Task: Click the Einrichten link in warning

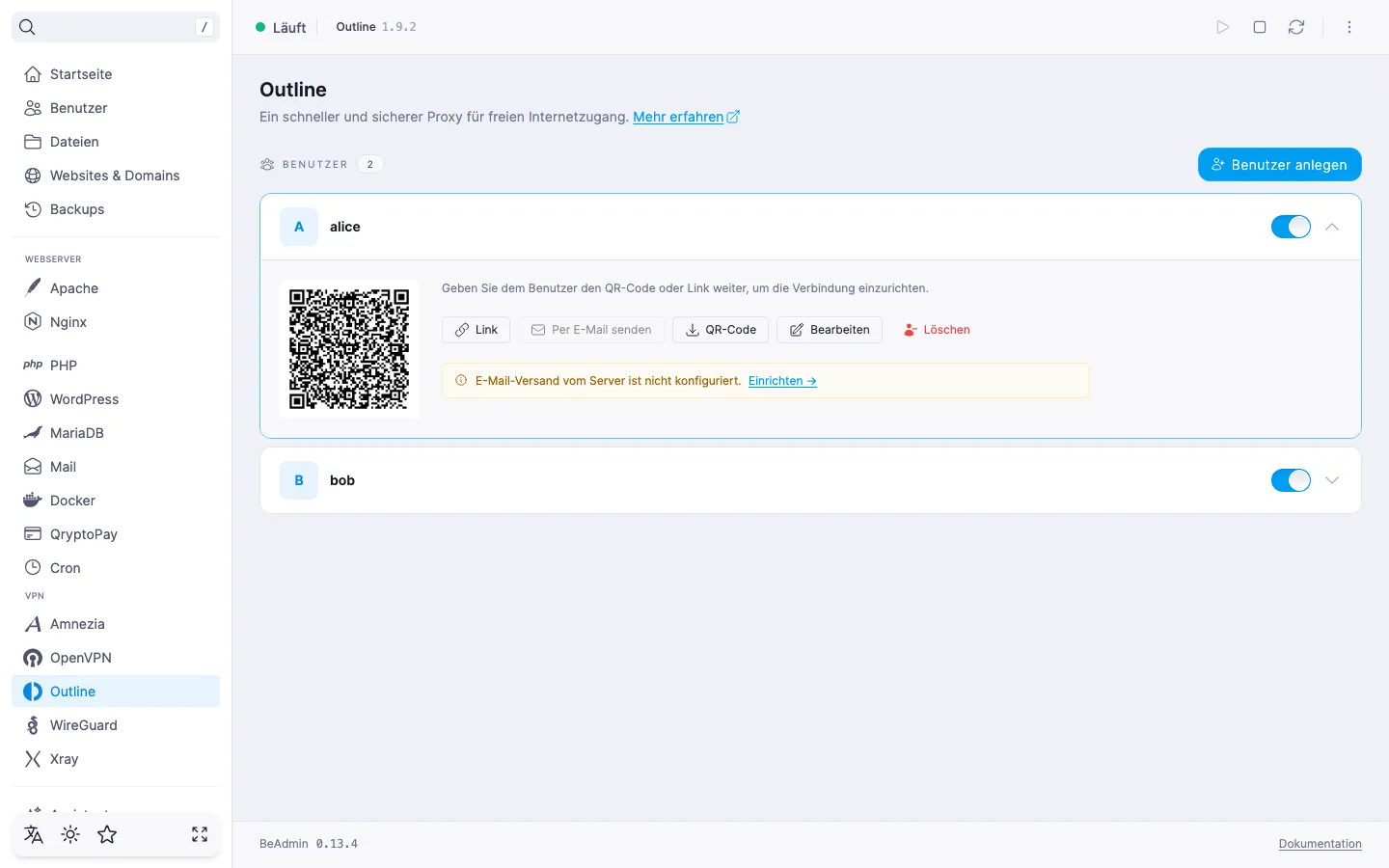Action: point(782,381)
